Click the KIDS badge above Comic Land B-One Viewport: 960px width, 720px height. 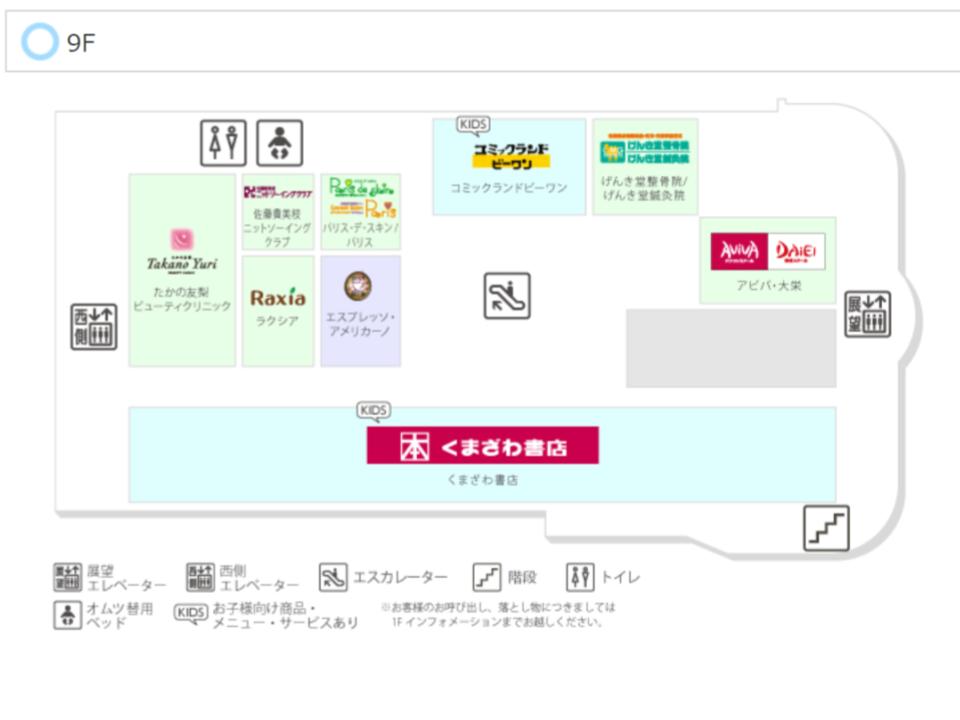(x=473, y=125)
